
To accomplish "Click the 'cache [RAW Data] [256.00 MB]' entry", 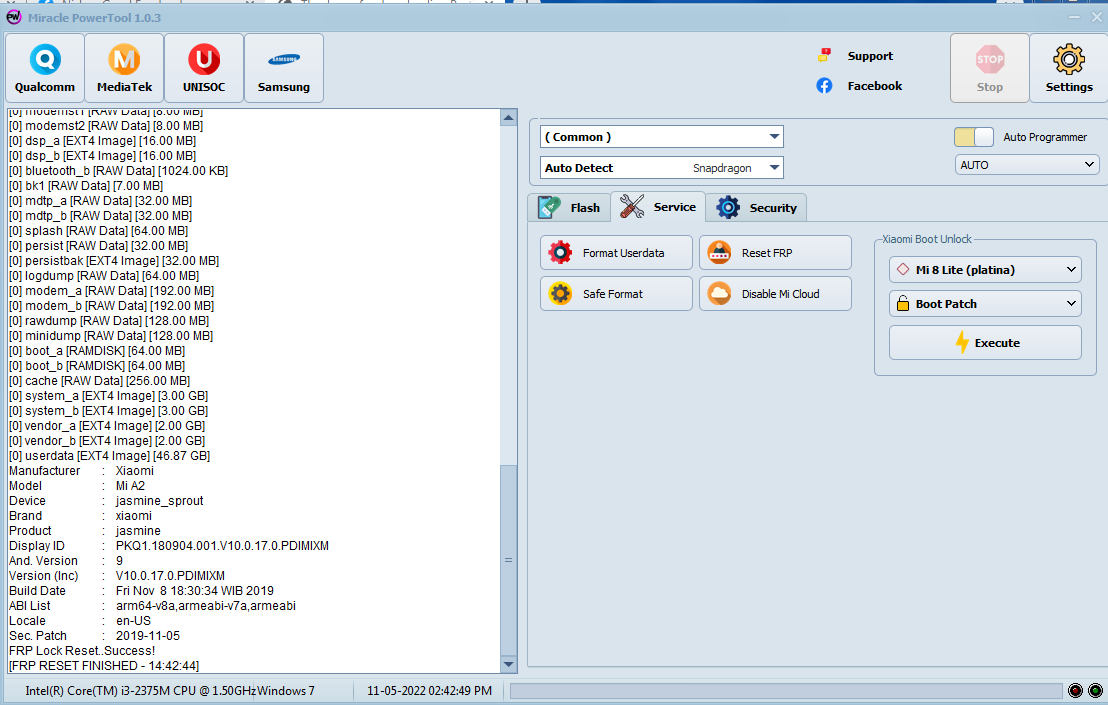I will click(x=100, y=381).
